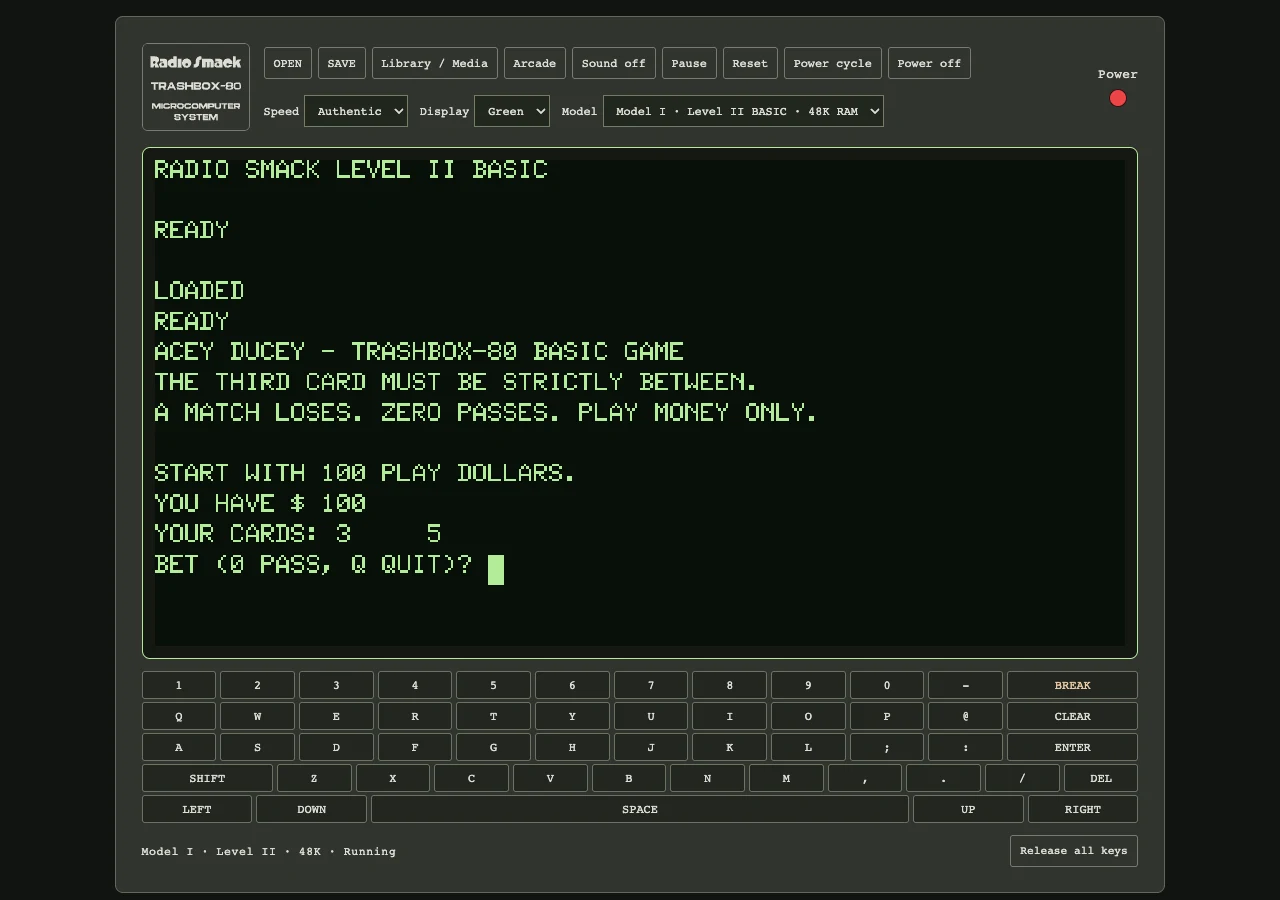Screen dimensions: 1280x900
Task: Open the Display color dropdown set to Green
Action: pos(512,111)
